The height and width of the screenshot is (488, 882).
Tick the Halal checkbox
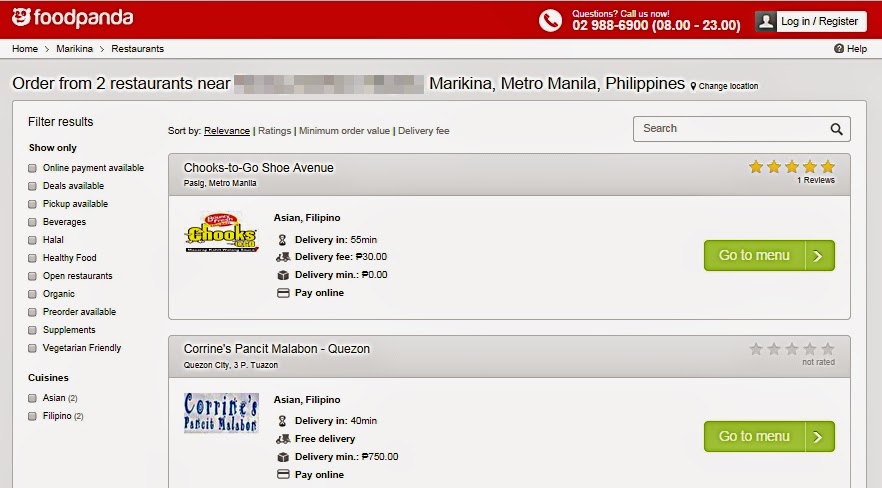[x=32, y=240]
